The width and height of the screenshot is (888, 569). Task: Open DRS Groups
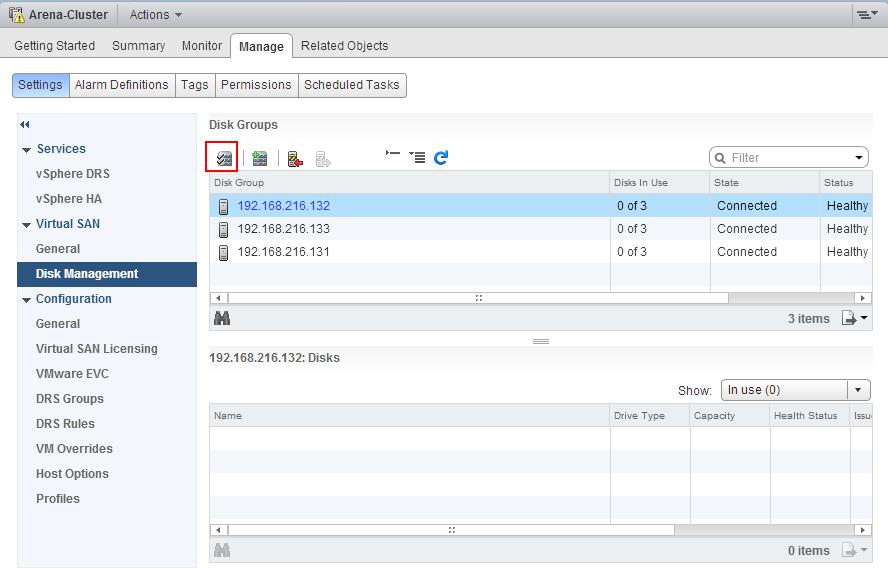point(70,399)
